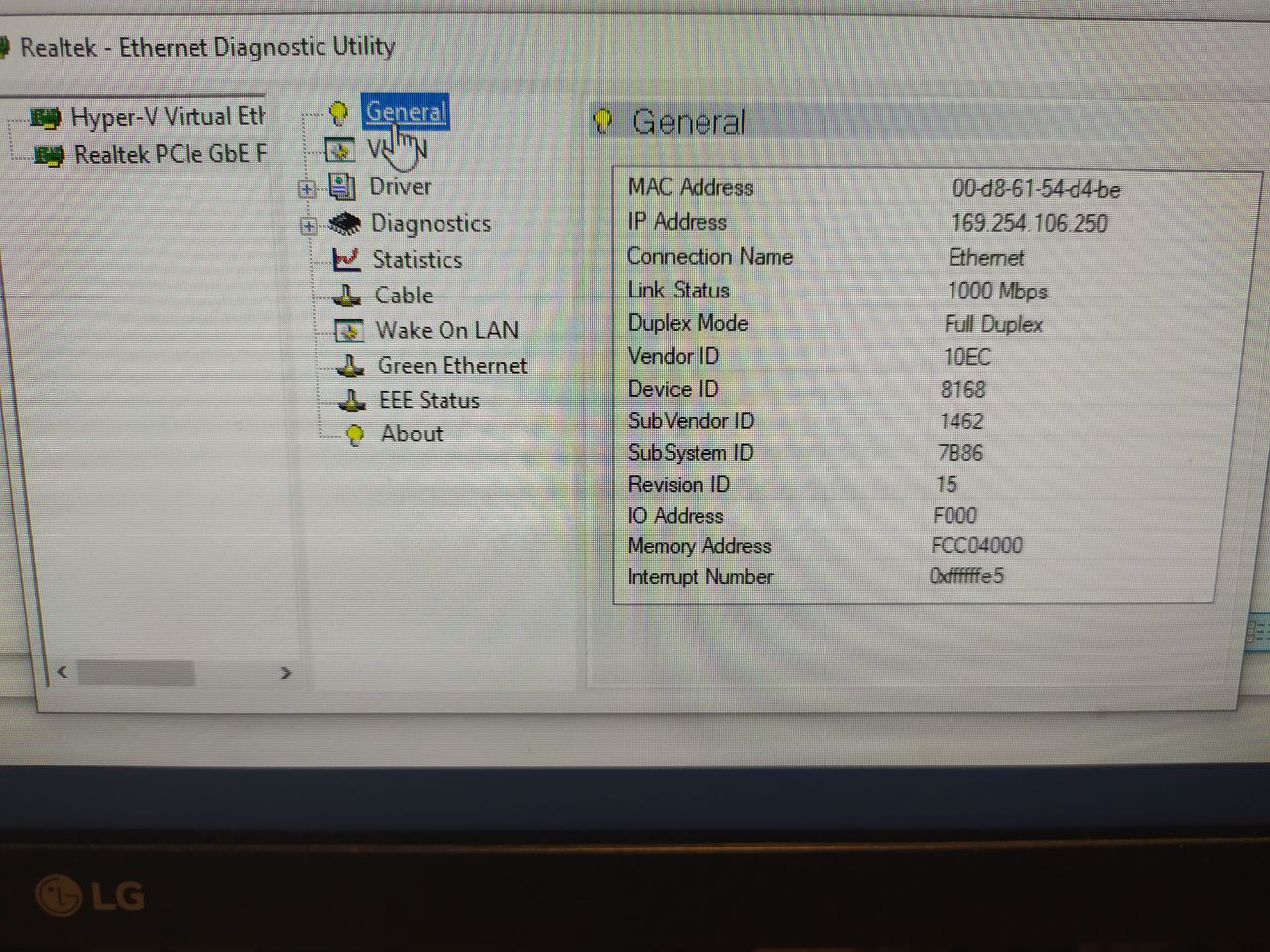Click the Cable connector icon
Screen dimensions: 1270x952
pos(347,296)
